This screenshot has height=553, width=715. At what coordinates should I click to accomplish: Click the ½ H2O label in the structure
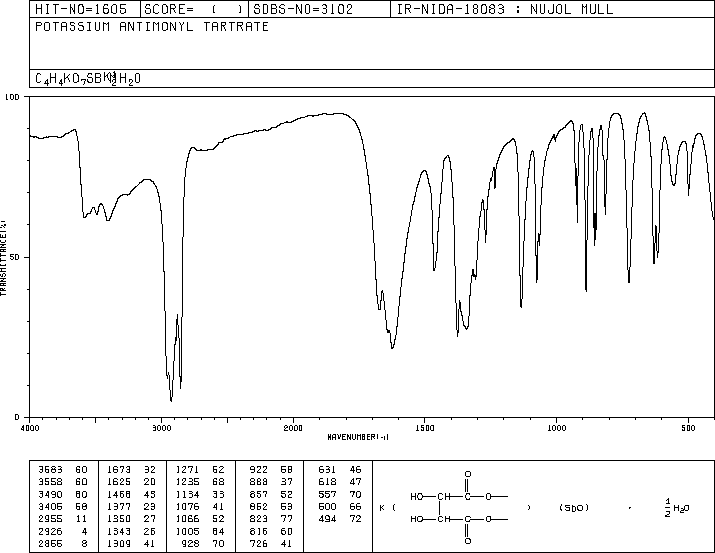click(x=677, y=507)
